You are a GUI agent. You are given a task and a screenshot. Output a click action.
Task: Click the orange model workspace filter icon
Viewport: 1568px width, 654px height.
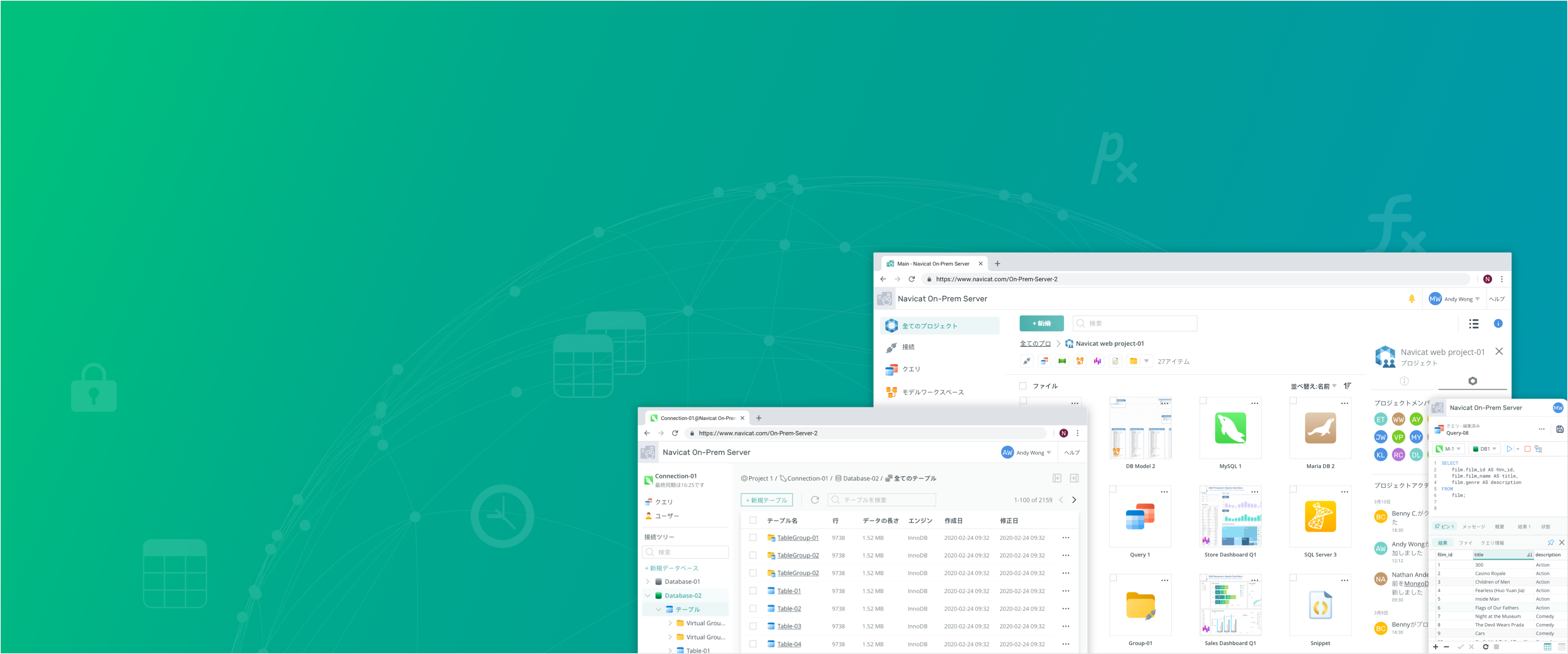pyautogui.click(x=1080, y=361)
